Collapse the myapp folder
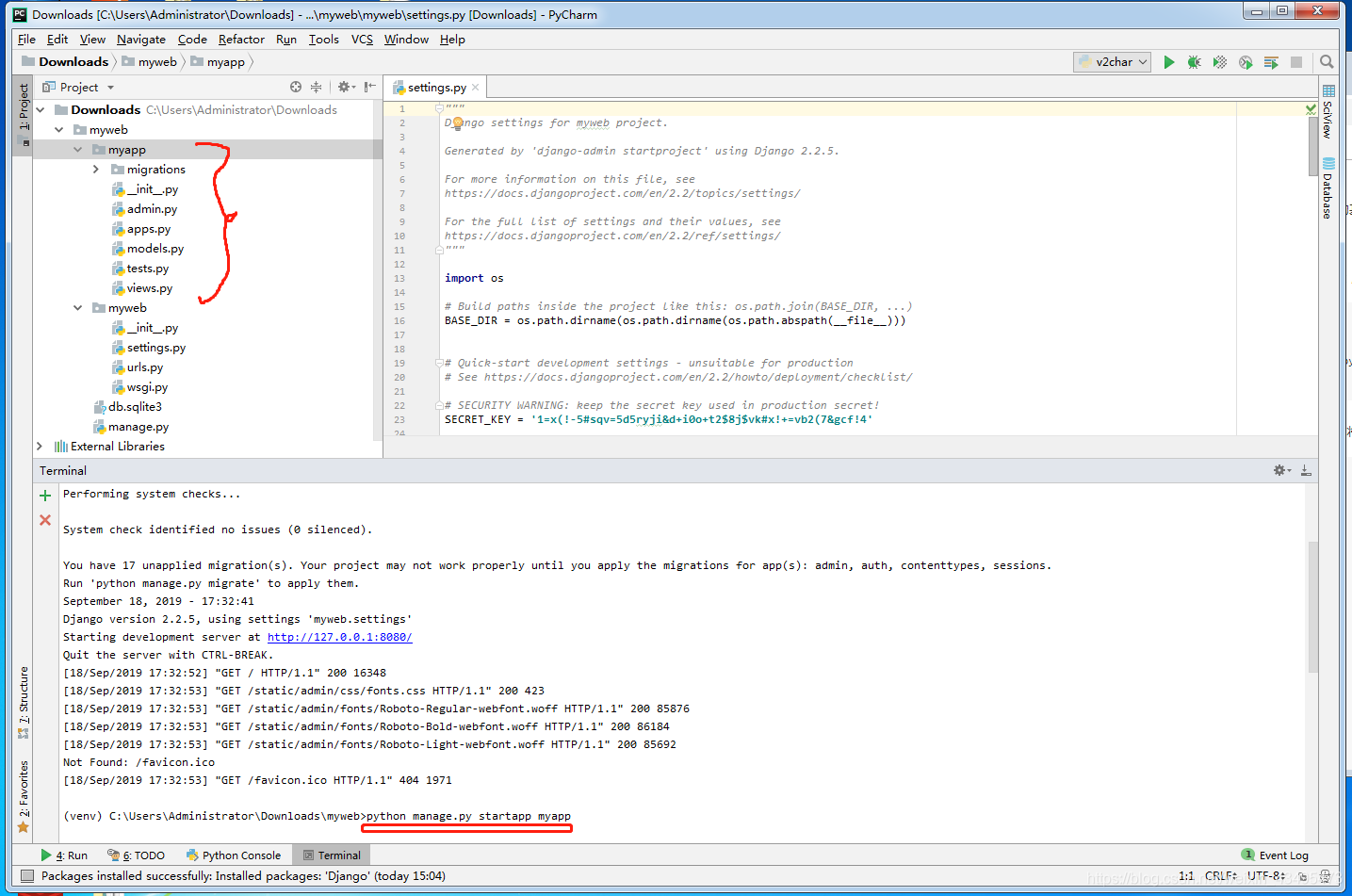Viewport: 1352px width, 896px height. point(78,150)
